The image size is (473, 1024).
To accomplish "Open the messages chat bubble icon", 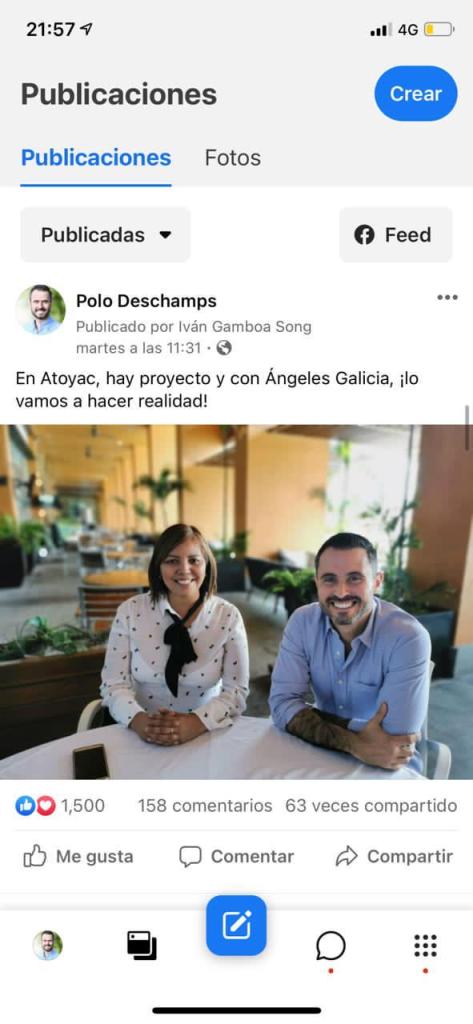I will click(x=331, y=945).
